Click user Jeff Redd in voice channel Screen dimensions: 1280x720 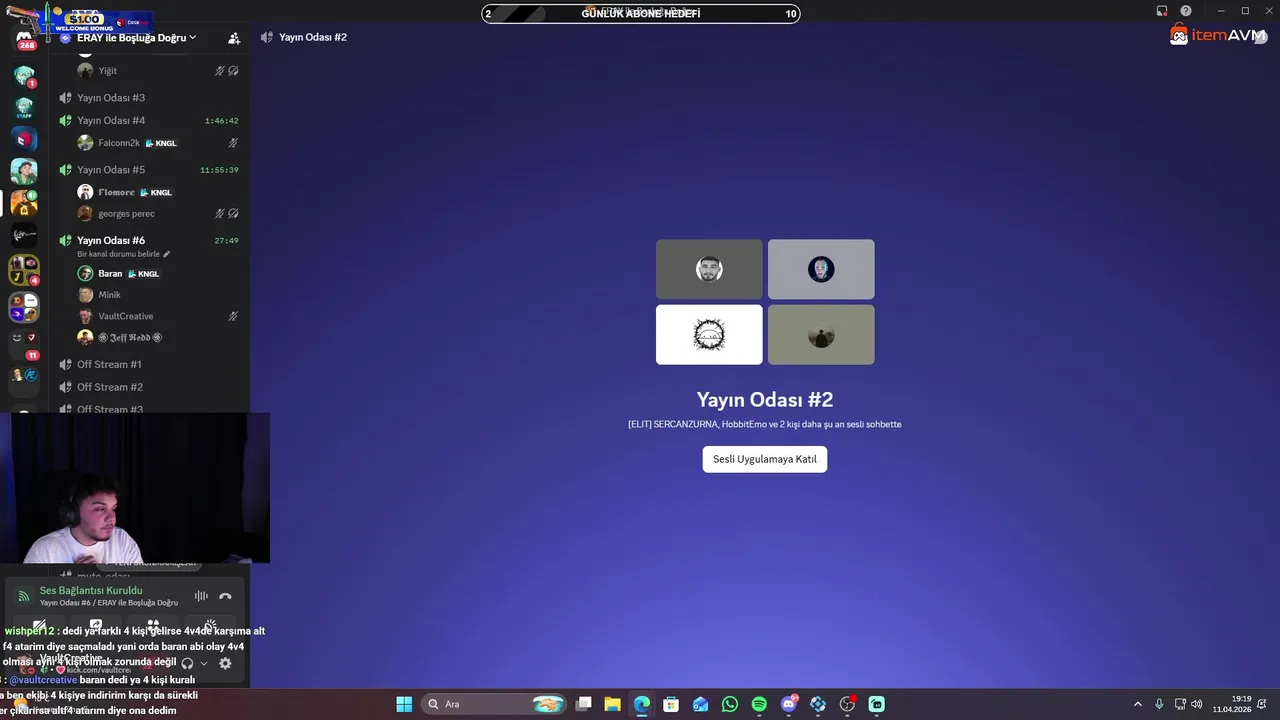129,337
